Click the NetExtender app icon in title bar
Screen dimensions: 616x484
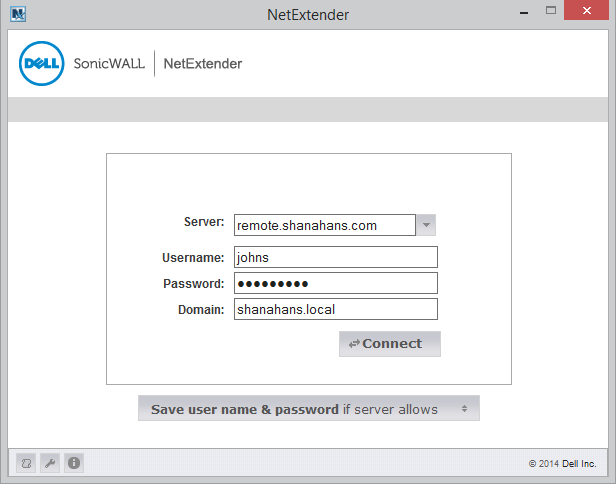(x=18, y=14)
